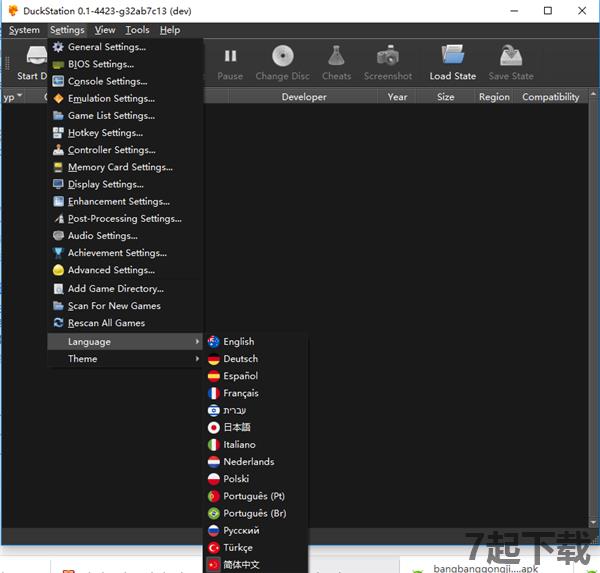
Task: Click the Add Game Directory icon
Action: click(x=58, y=289)
